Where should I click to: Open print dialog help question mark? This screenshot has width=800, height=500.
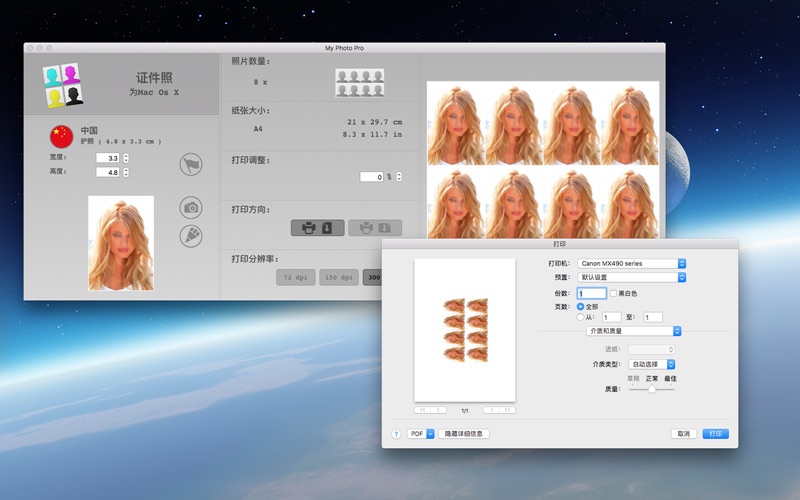coord(396,434)
